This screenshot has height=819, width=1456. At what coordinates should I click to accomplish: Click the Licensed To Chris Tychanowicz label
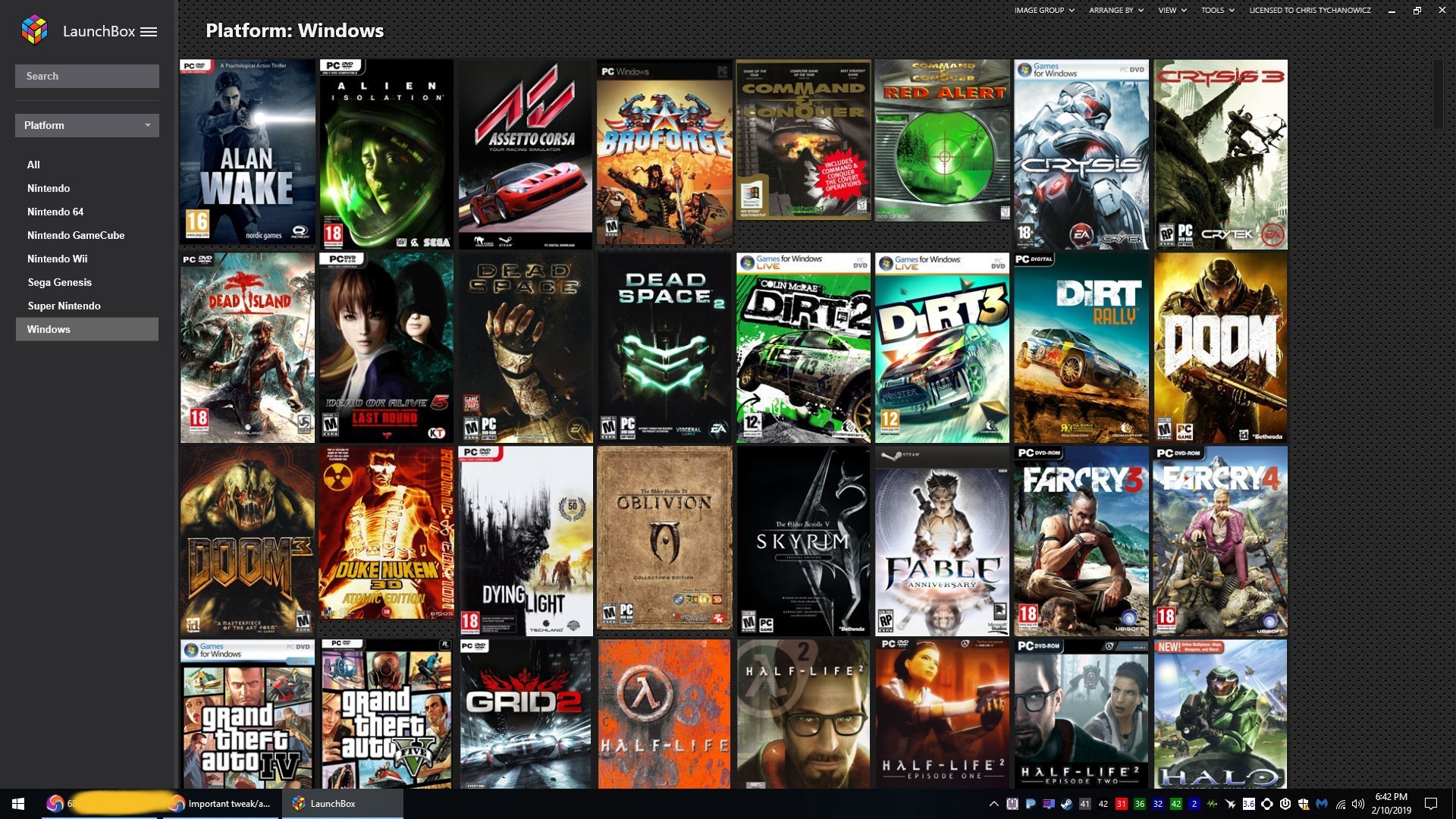click(x=1310, y=10)
